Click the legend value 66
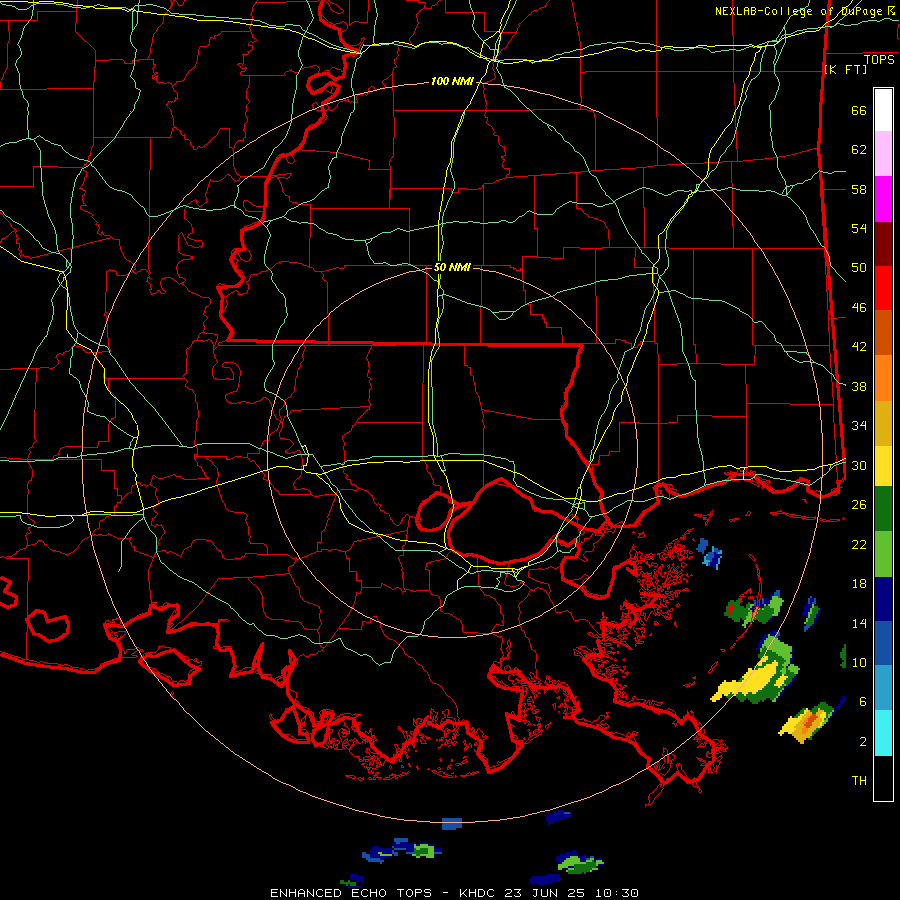 point(859,111)
